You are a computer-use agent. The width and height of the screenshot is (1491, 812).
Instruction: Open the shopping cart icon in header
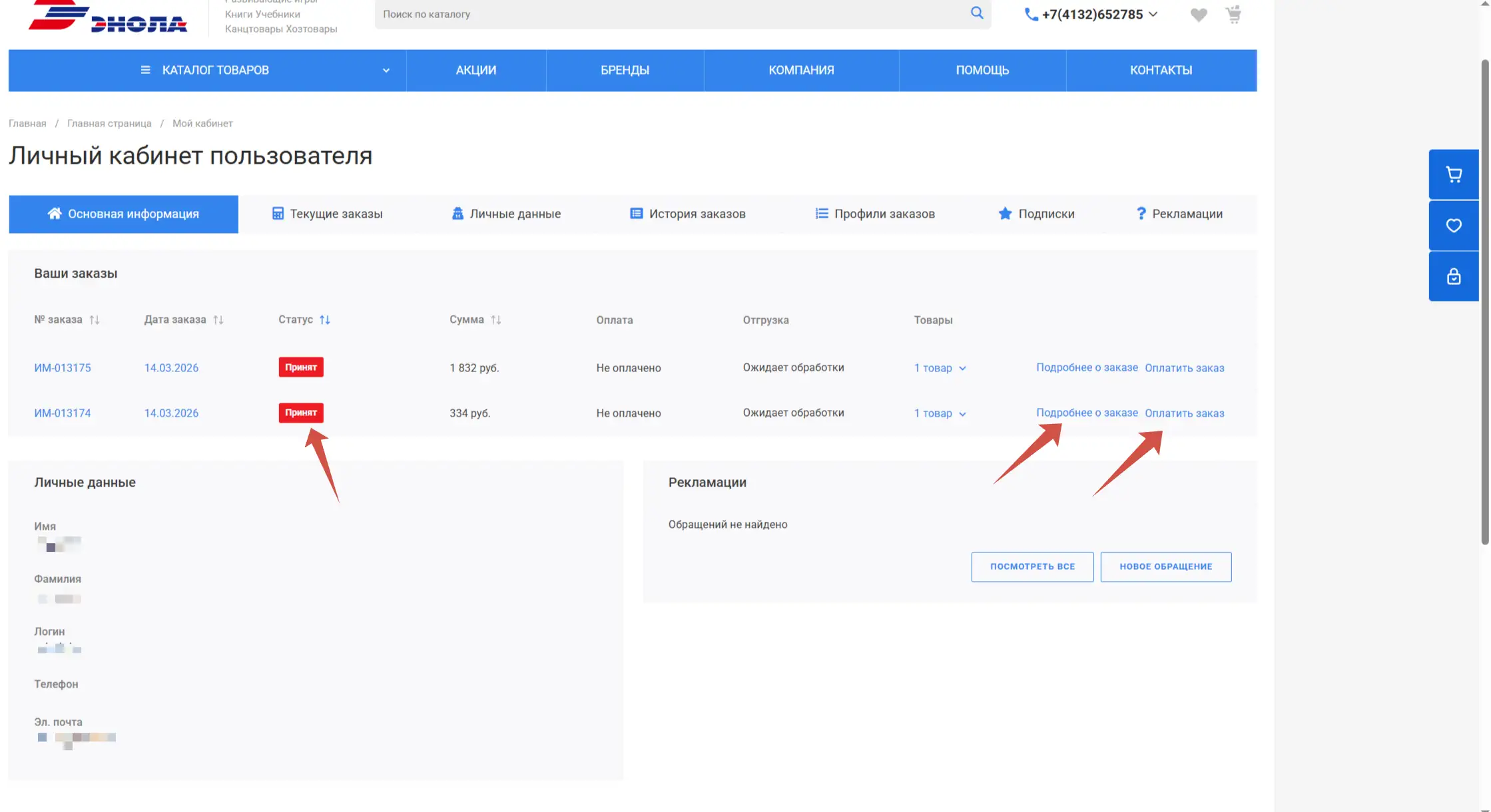pos(1233,14)
